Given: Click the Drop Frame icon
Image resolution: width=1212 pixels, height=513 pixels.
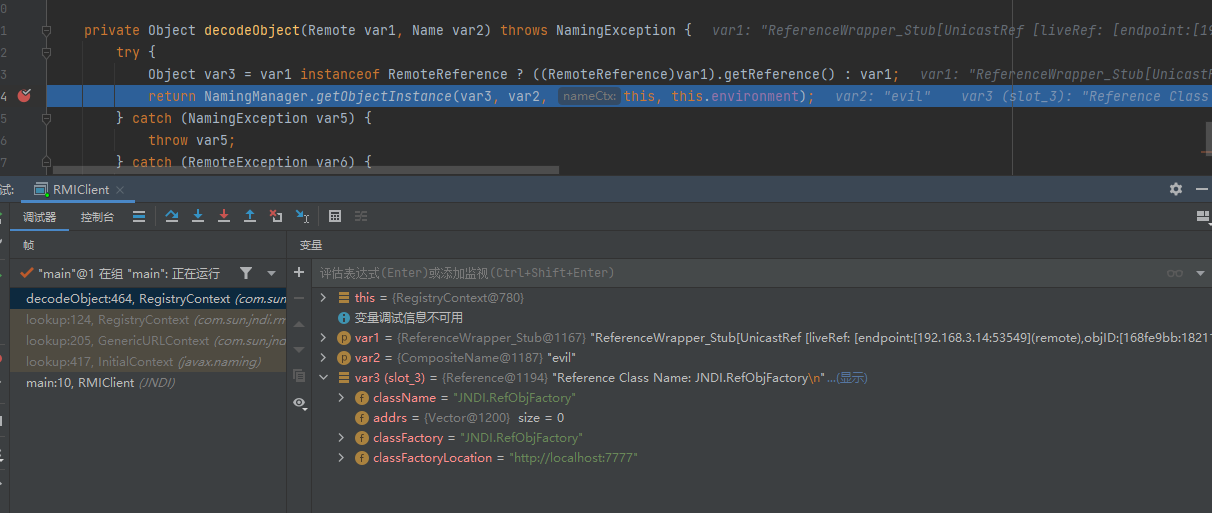Looking at the screenshot, I should [x=276, y=216].
